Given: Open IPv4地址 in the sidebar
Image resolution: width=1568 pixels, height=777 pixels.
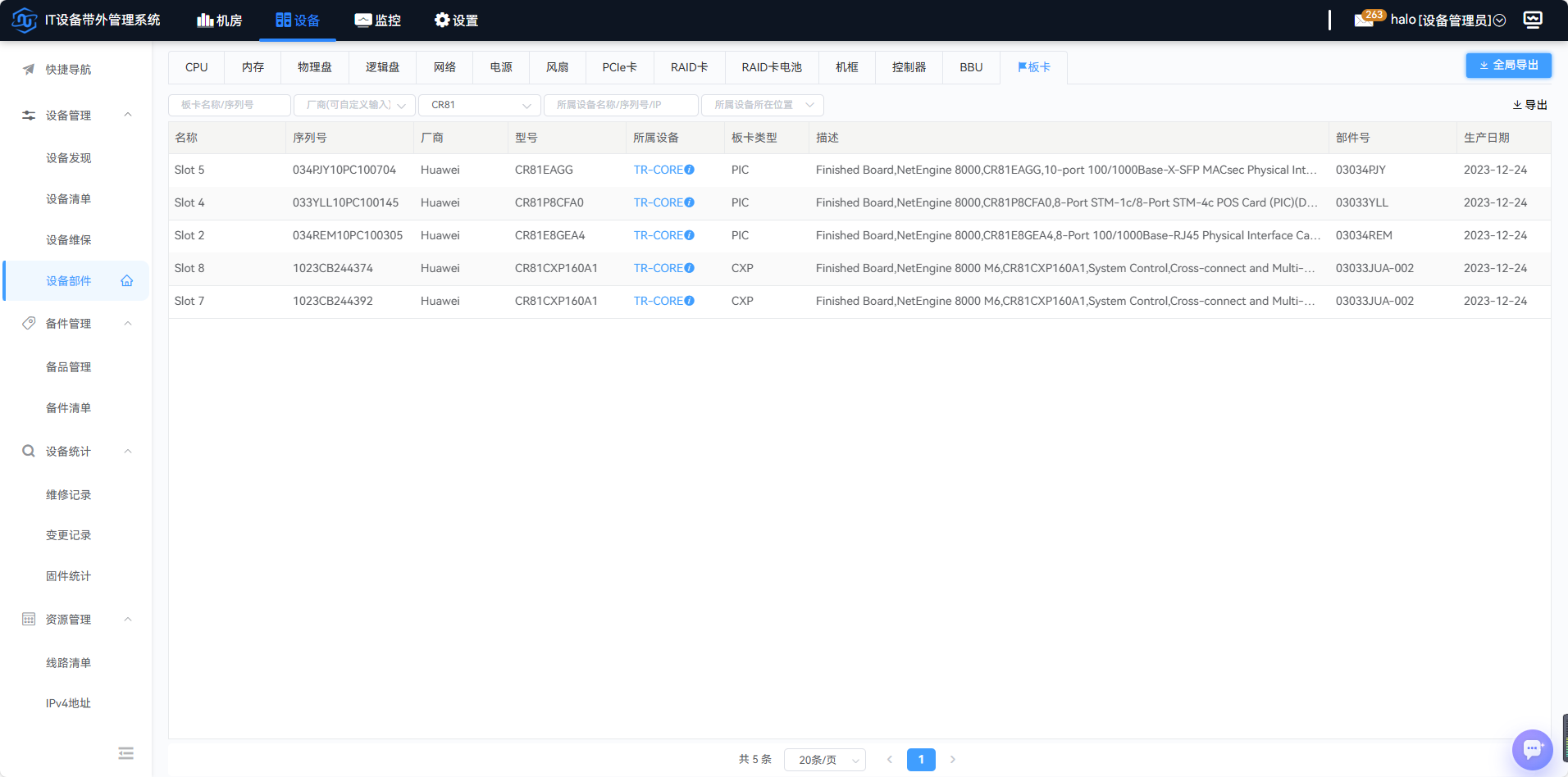Looking at the screenshot, I should tap(69, 703).
